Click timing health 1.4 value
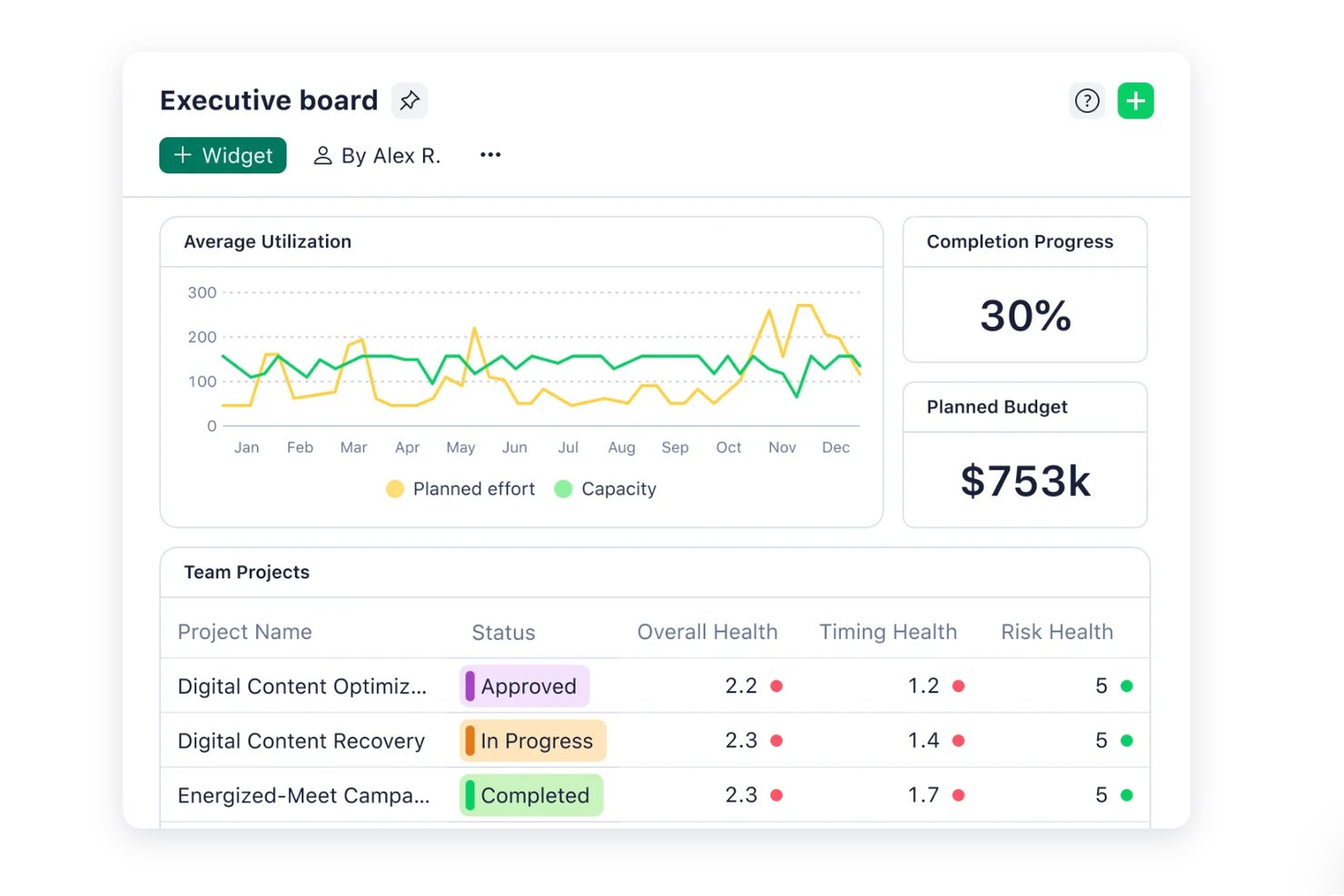Viewport: 1344px width, 896px height. pyautogui.click(x=924, y=740)
